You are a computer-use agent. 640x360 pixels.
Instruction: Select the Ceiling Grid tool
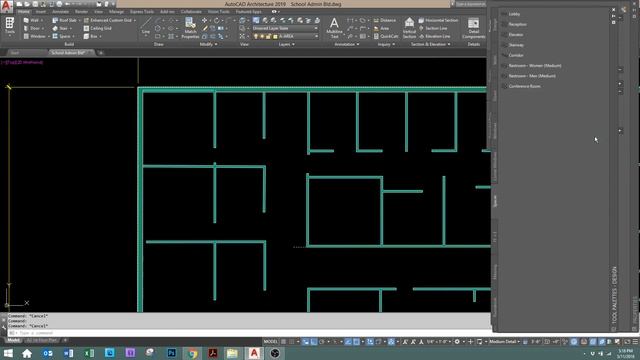tap(98, 28)
